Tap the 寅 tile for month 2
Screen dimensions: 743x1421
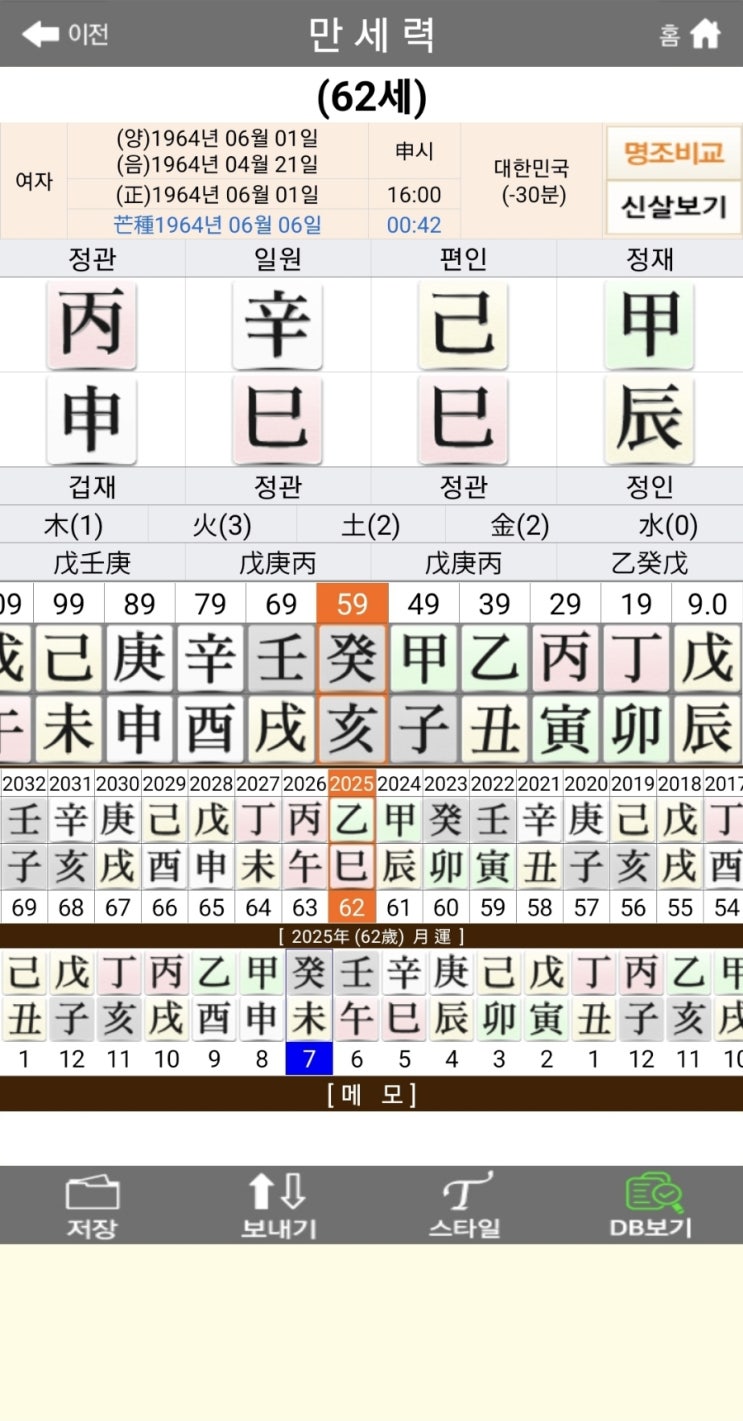[x=545, y=1018]
